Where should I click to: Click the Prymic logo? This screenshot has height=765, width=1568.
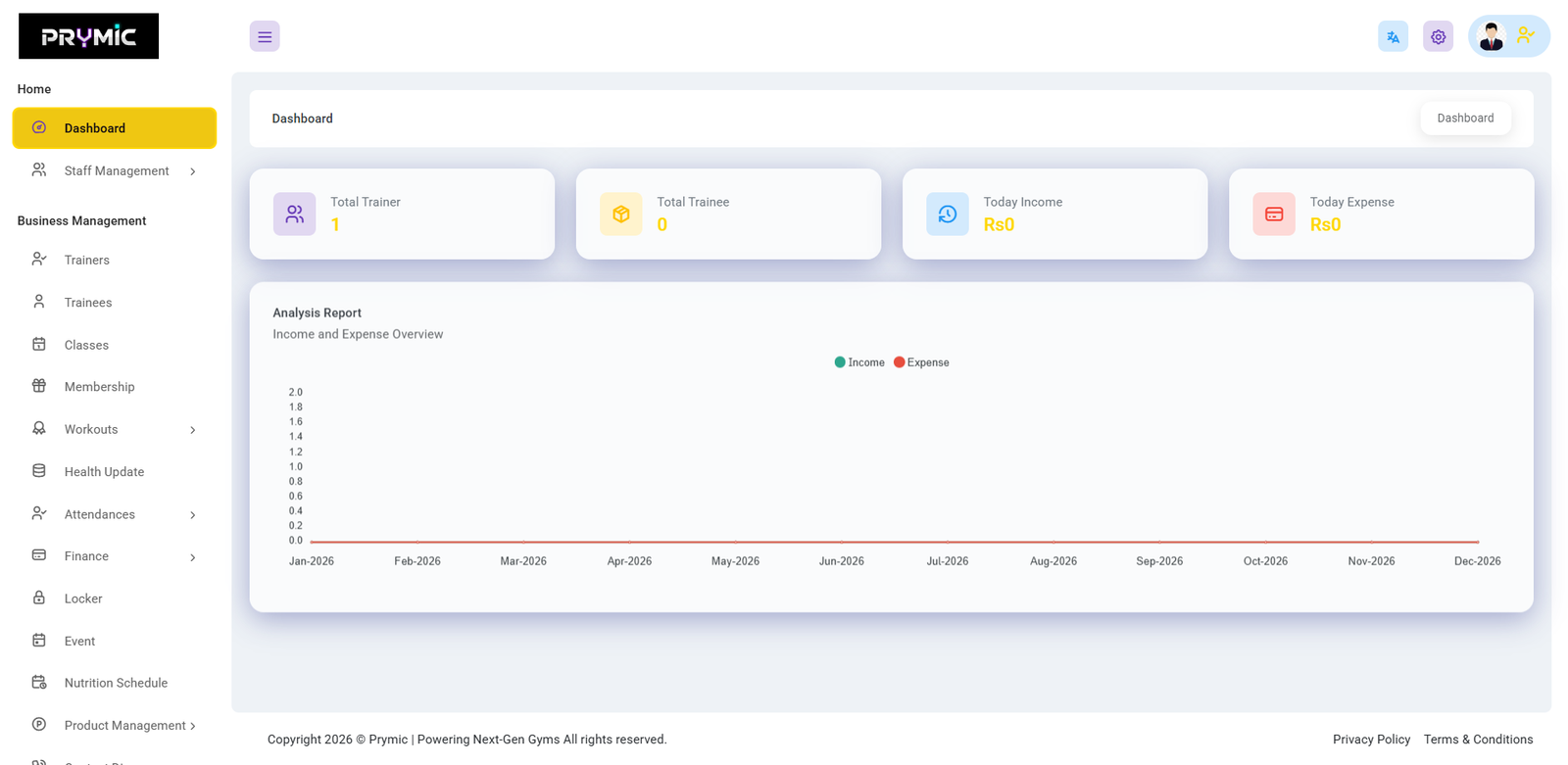click(x=88, y=36)
